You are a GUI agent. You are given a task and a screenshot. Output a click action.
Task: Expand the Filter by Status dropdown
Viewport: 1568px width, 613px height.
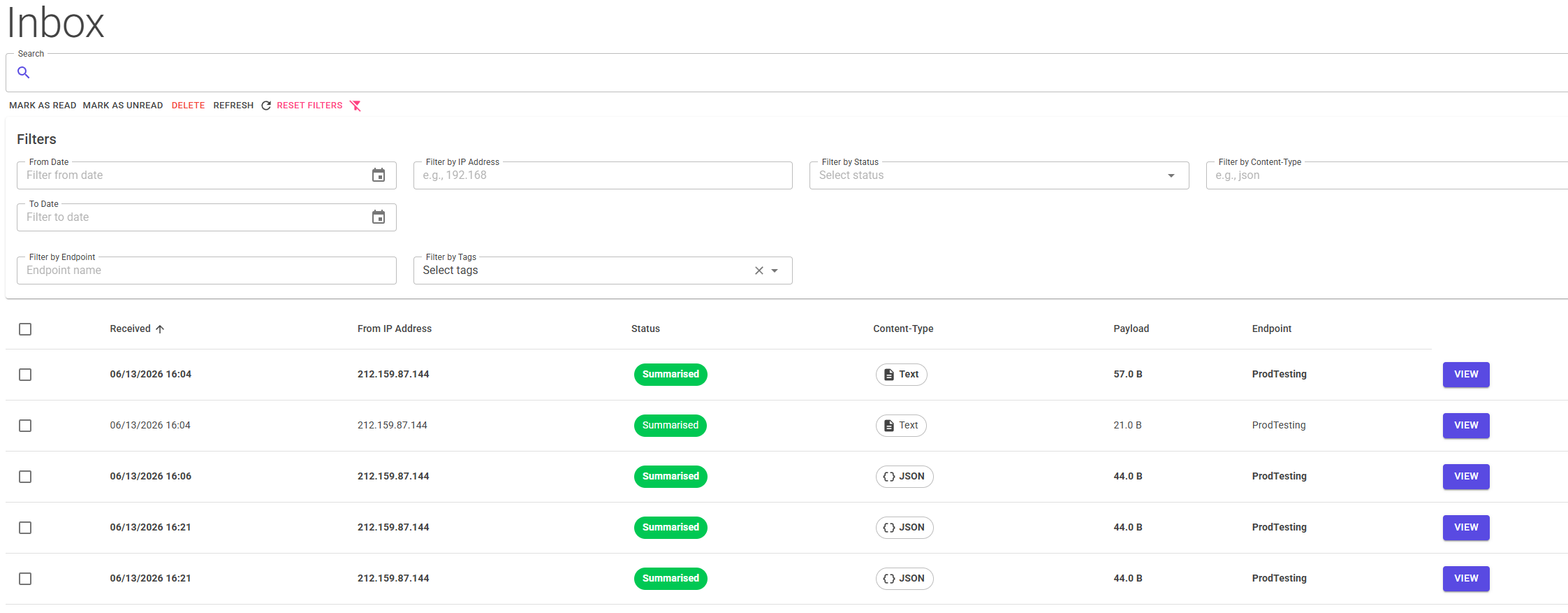click(x=1171, y=175)
